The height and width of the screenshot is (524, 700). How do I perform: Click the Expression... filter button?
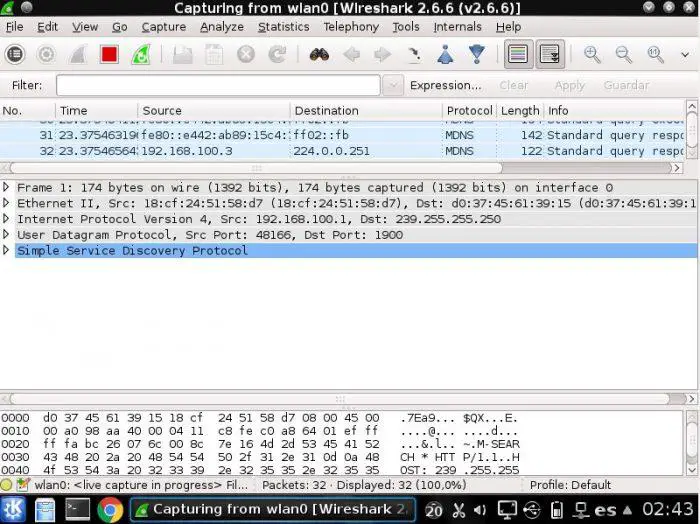tap(446, 85)
